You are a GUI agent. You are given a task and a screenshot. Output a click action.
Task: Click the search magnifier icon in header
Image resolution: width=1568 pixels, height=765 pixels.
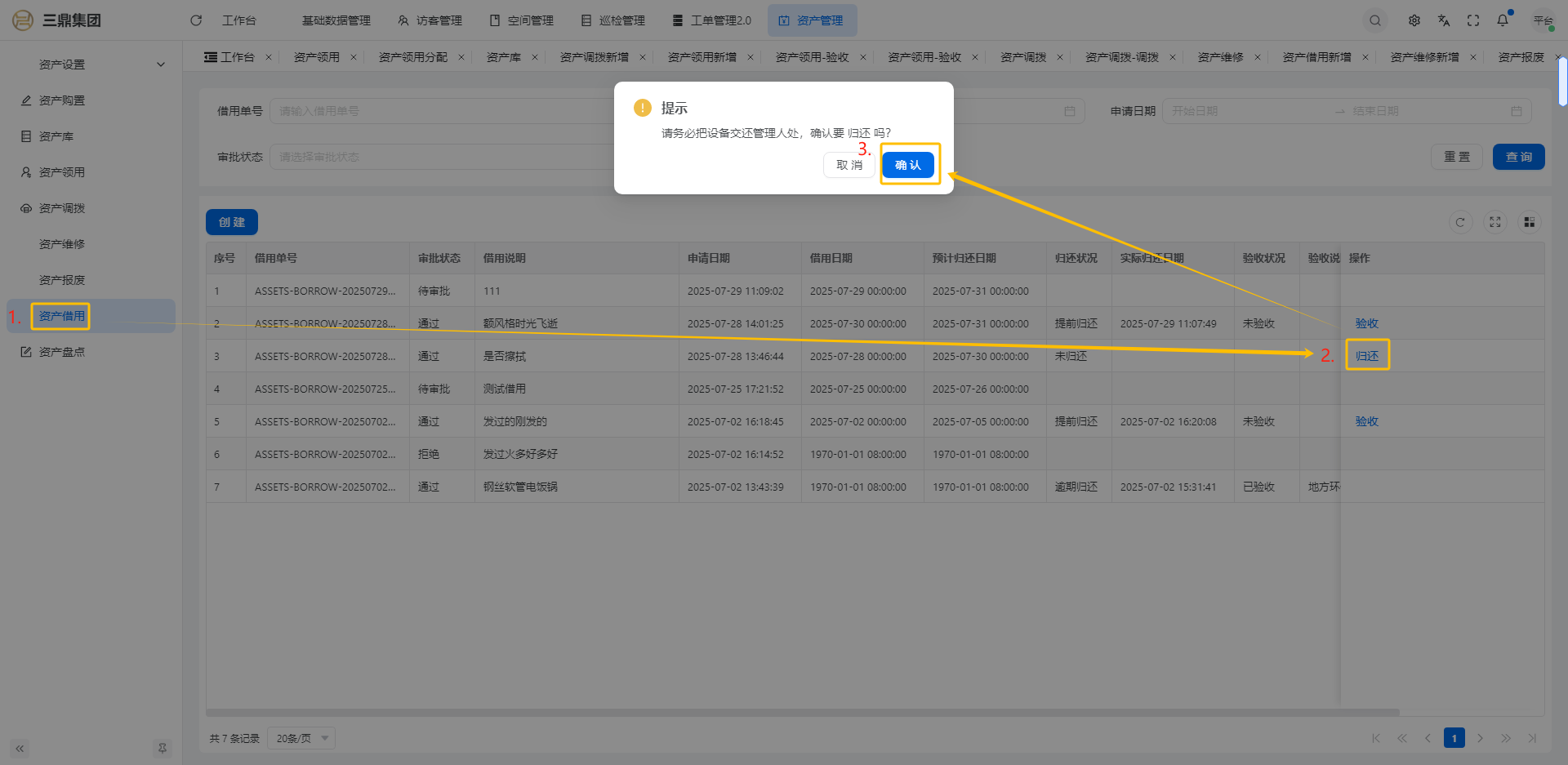[1375, 20]
